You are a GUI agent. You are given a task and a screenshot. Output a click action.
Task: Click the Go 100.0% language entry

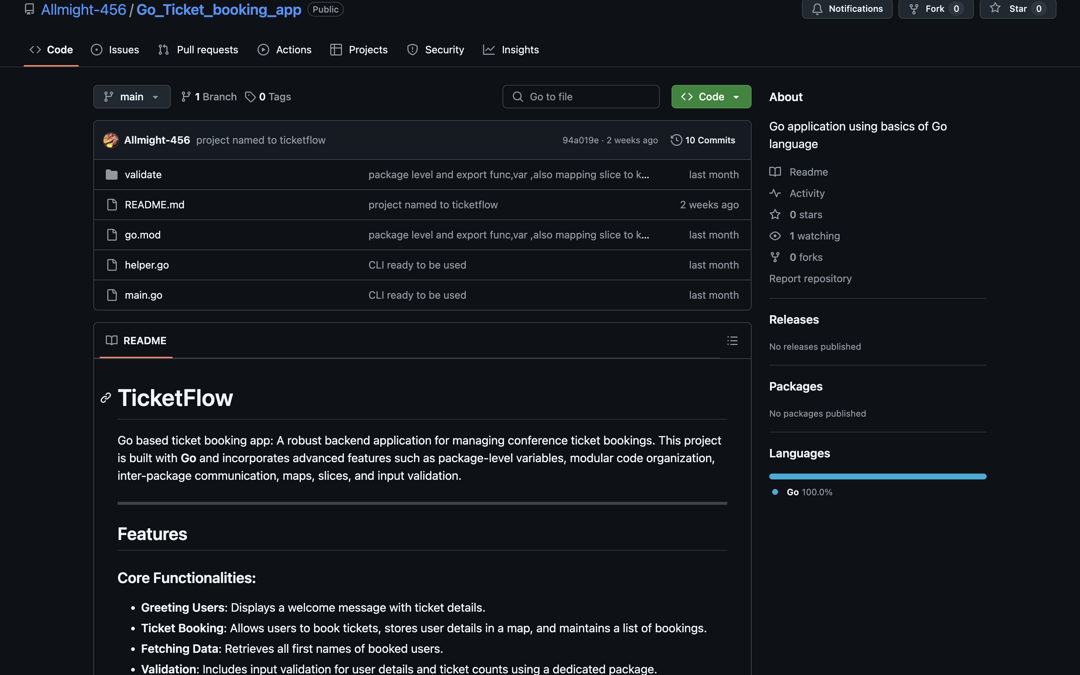(802, 492)
